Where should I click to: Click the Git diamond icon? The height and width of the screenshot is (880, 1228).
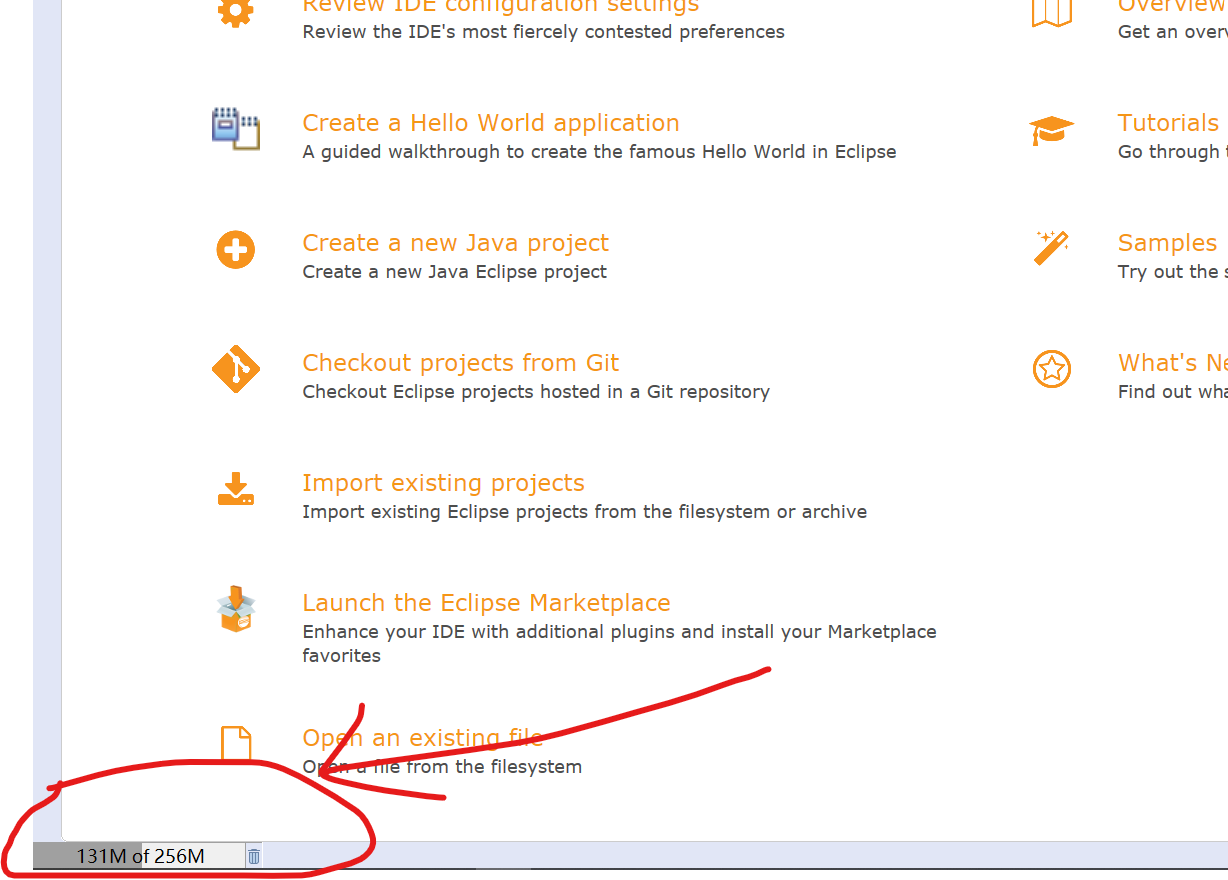pyautogui.click(x=235, y=369)
